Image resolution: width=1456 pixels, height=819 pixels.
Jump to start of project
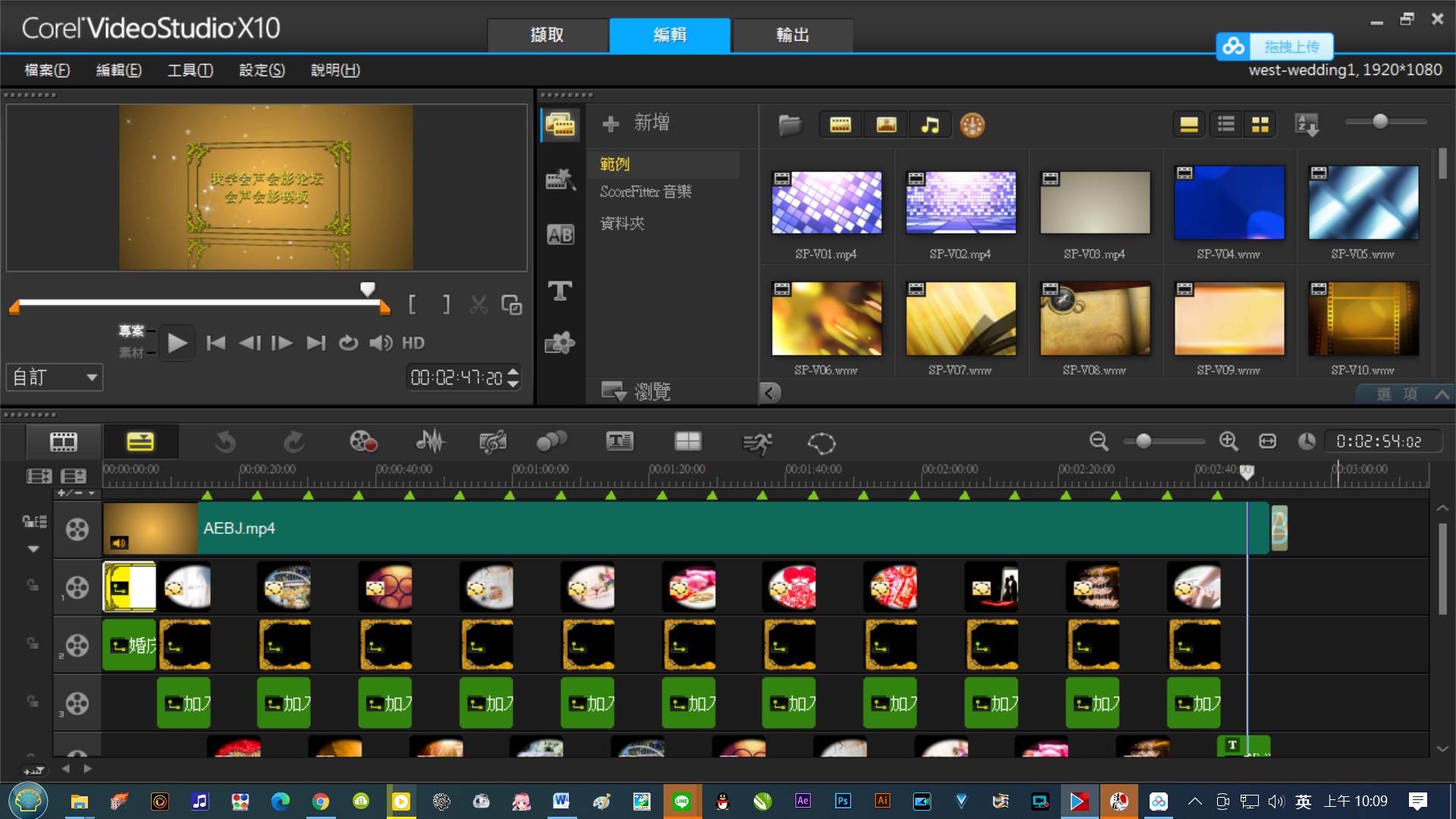point(216,343)
